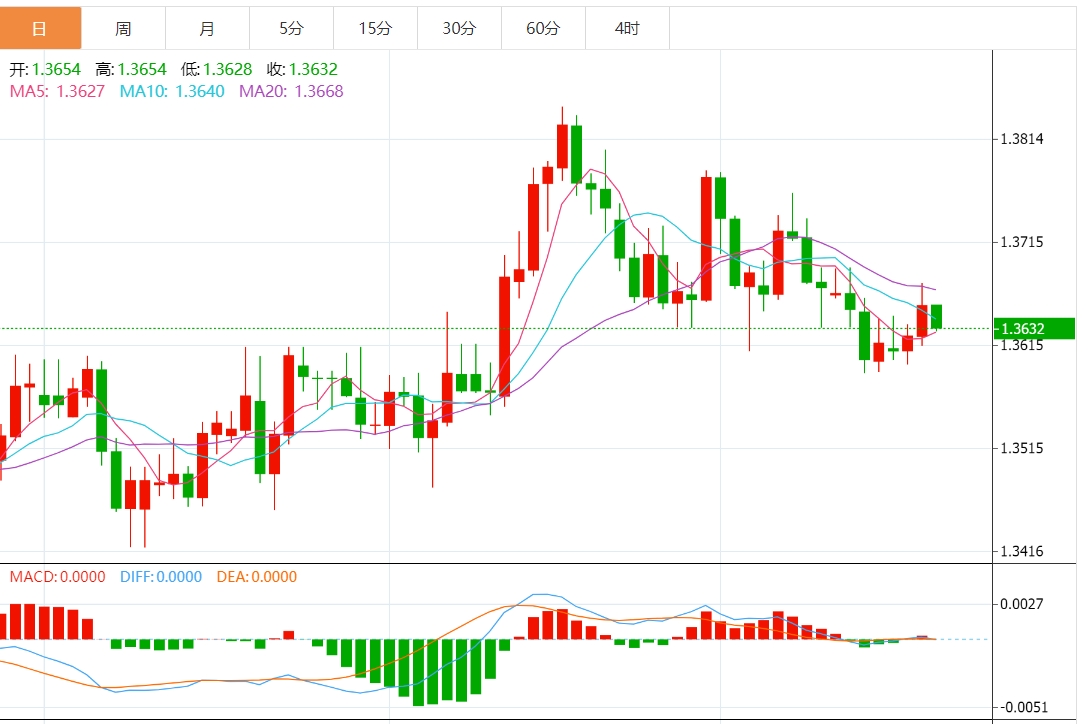
Task: Click the MACD: 0.0000 label
Action: tap(57, 576)
